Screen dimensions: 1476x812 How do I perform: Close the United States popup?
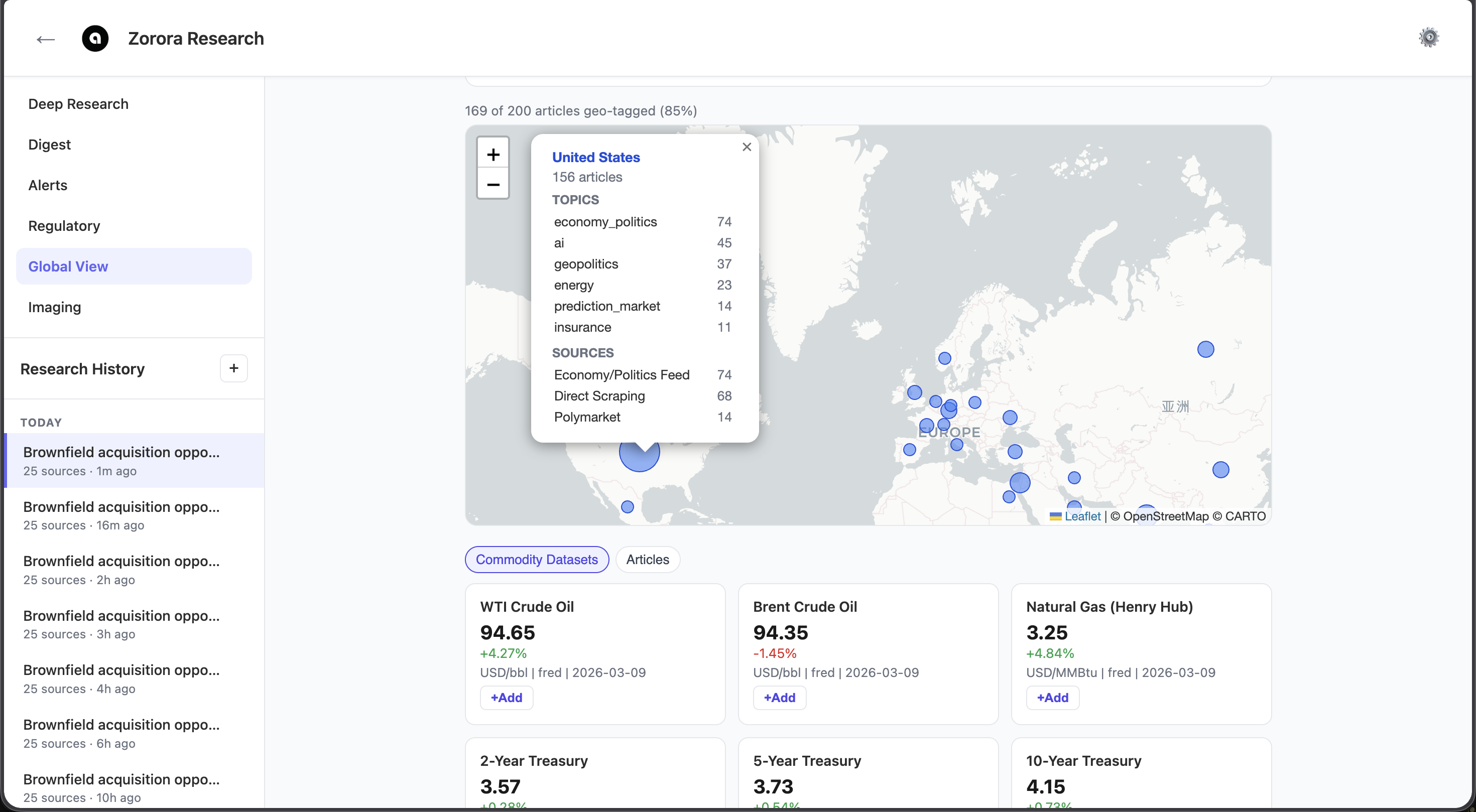pos(747,147)
